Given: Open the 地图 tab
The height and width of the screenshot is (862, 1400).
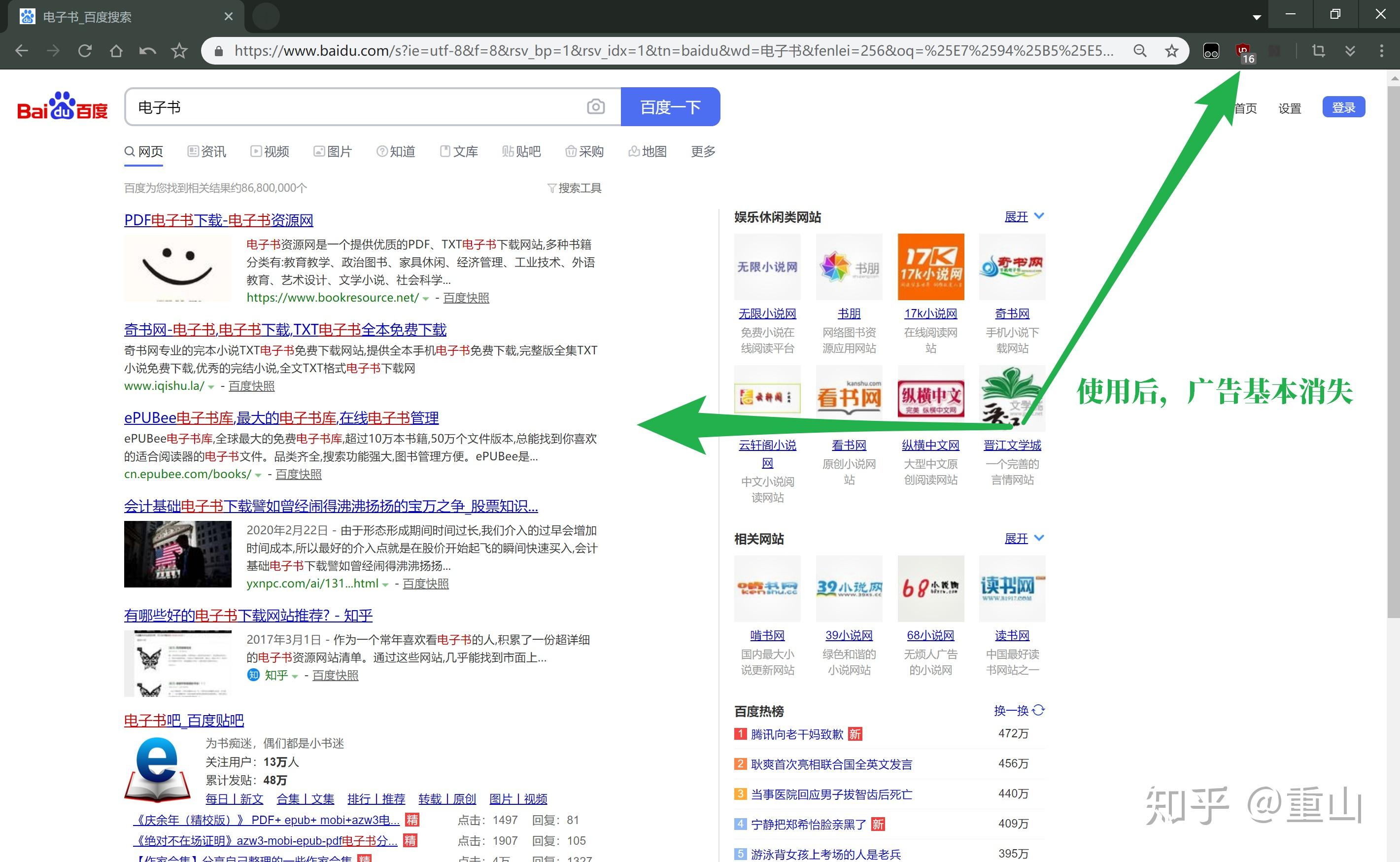Looking at the screenshot, I should [647, 152].
